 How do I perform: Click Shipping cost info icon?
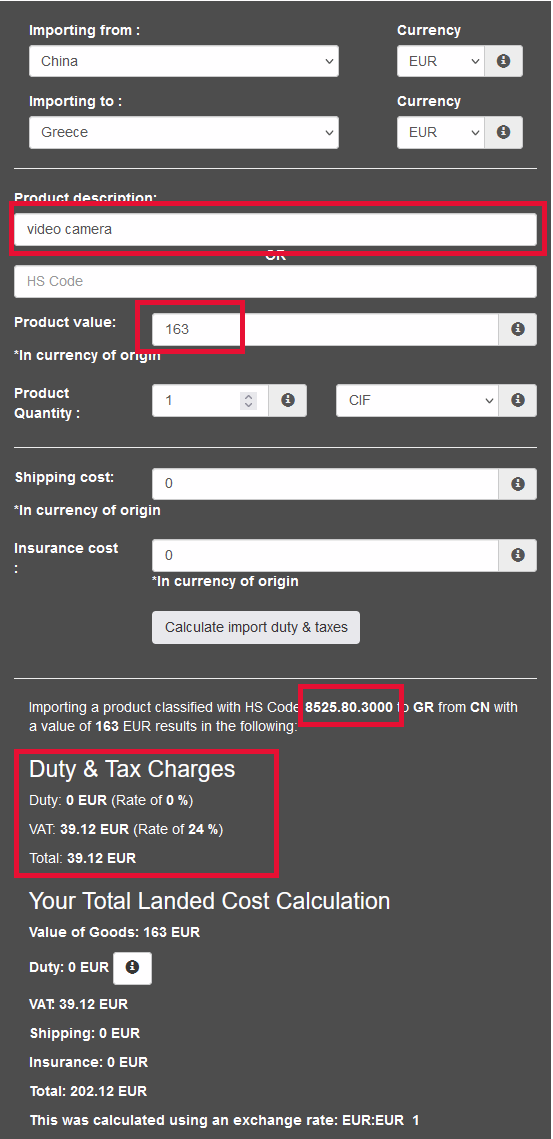[517, 484]
